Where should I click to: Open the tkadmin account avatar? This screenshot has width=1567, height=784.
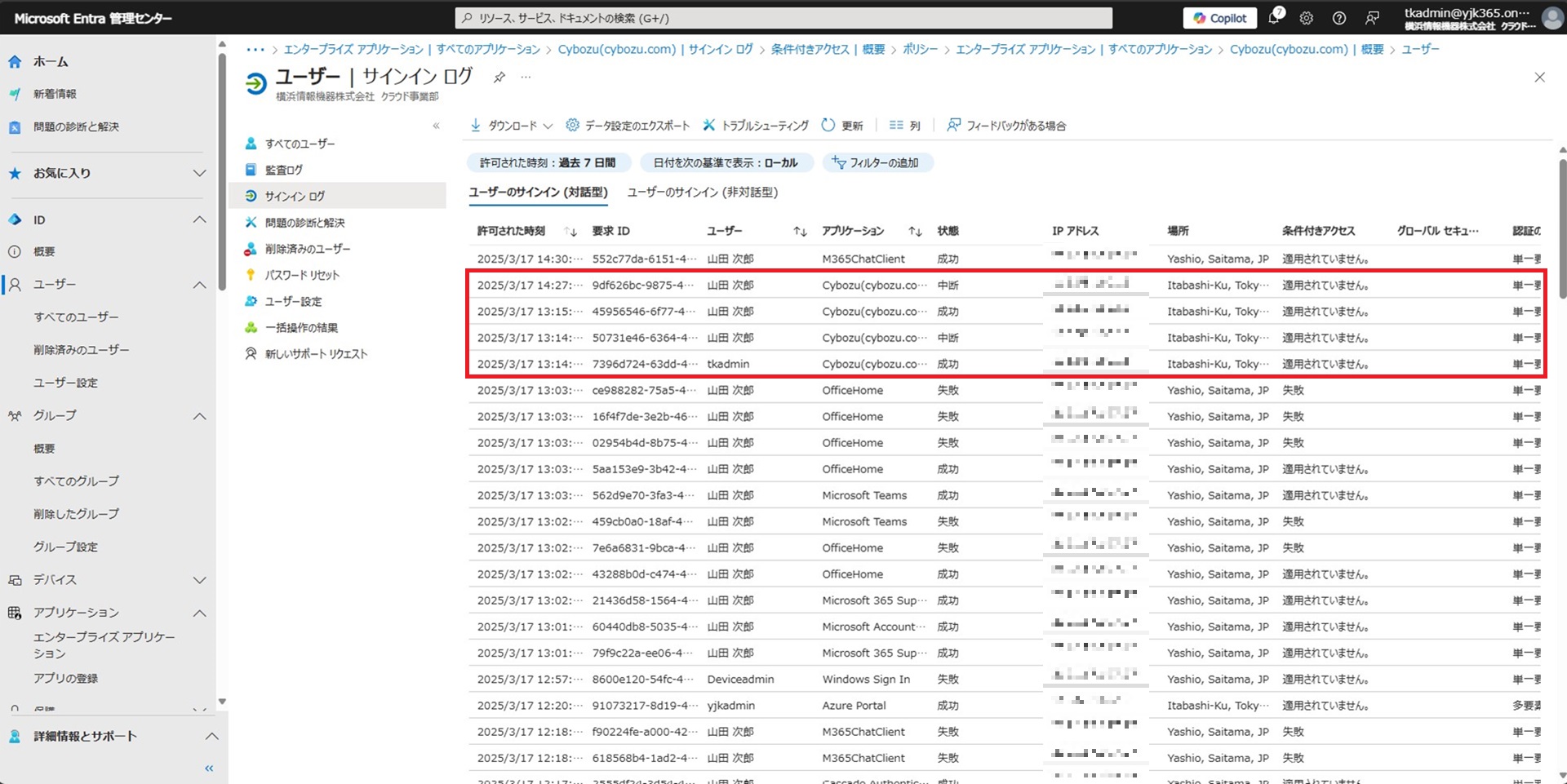click(1551, 18)
